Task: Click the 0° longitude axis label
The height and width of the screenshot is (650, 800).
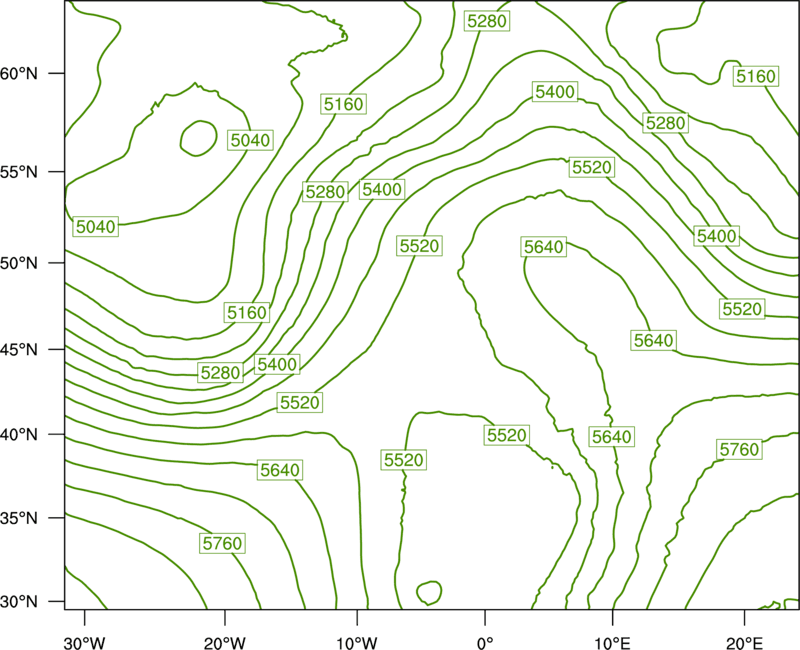Action: (485, 643)
